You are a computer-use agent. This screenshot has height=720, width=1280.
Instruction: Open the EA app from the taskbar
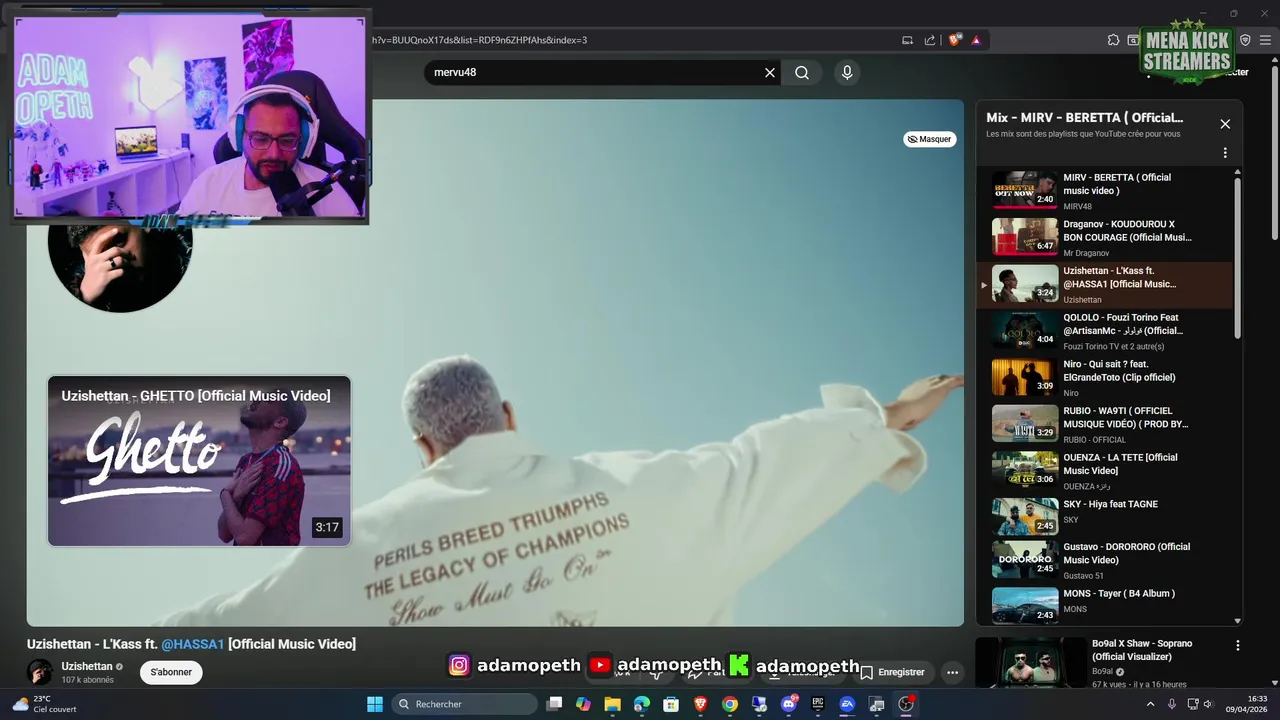click(847, 704)
